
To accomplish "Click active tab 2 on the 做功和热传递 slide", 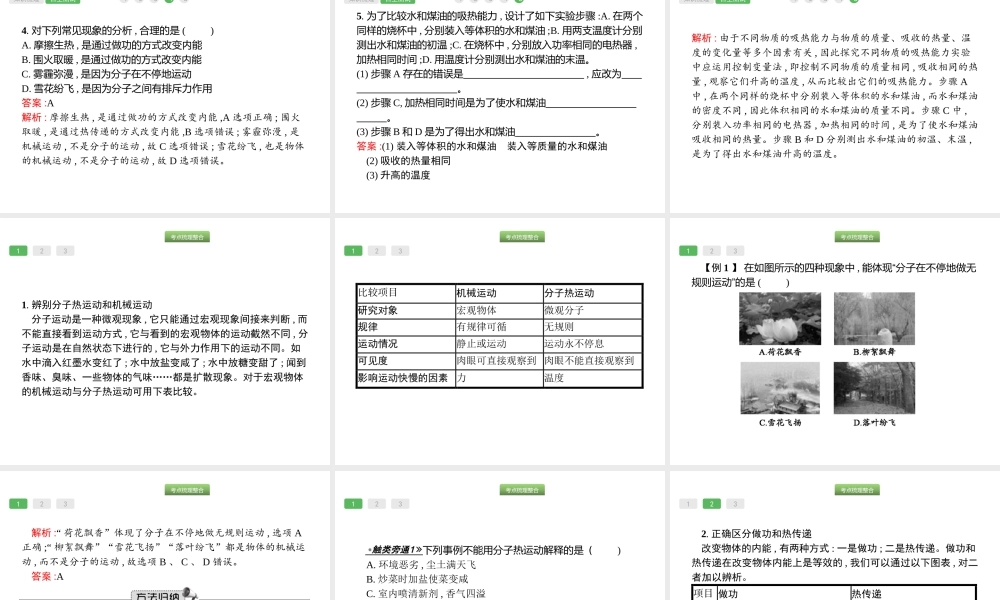I will (711, 504).
